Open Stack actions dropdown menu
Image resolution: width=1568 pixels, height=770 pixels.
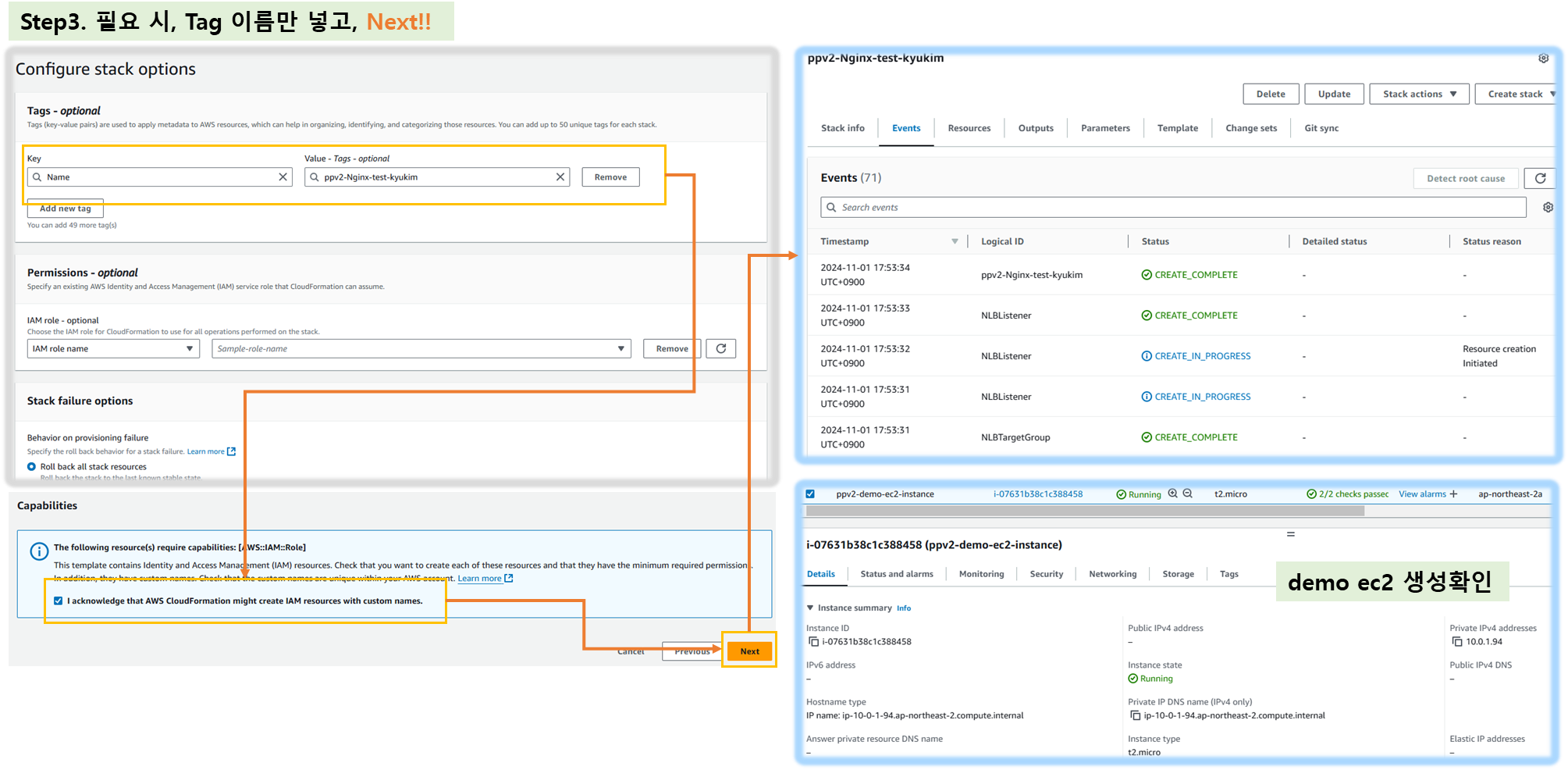[1419, 94]
